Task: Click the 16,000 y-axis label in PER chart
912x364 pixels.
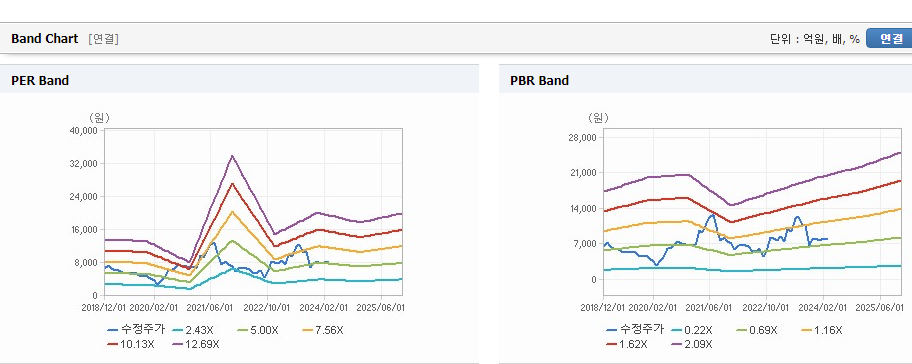Action: click(x=83, y=230)
